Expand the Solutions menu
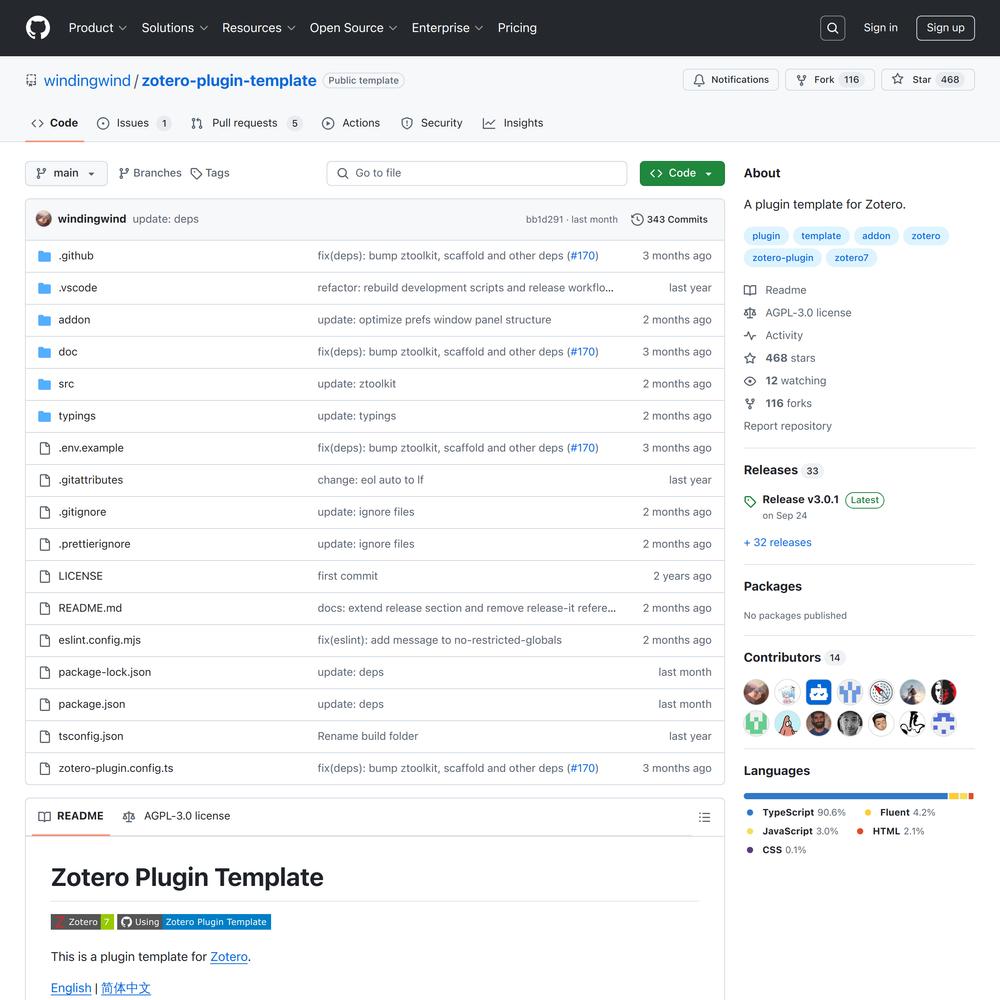The image size is (1000, 1000). point(174,28)
